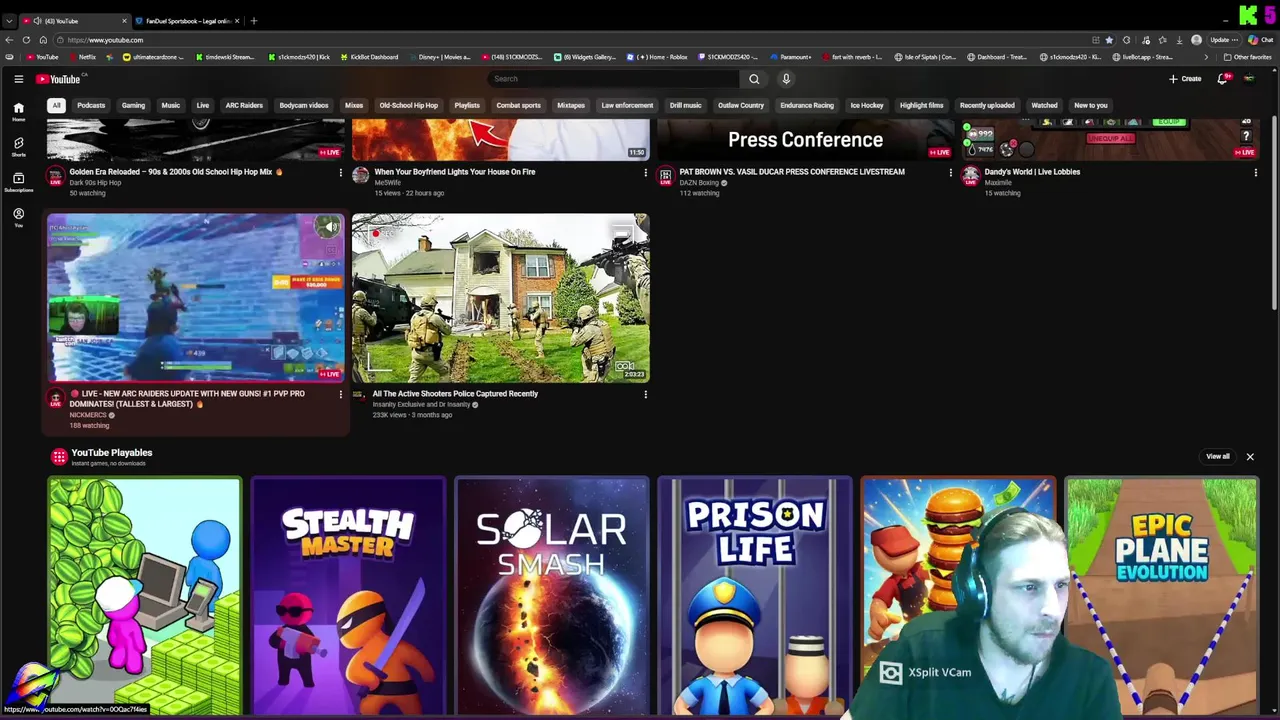Select the Drill music filter chip

point(685,105)
